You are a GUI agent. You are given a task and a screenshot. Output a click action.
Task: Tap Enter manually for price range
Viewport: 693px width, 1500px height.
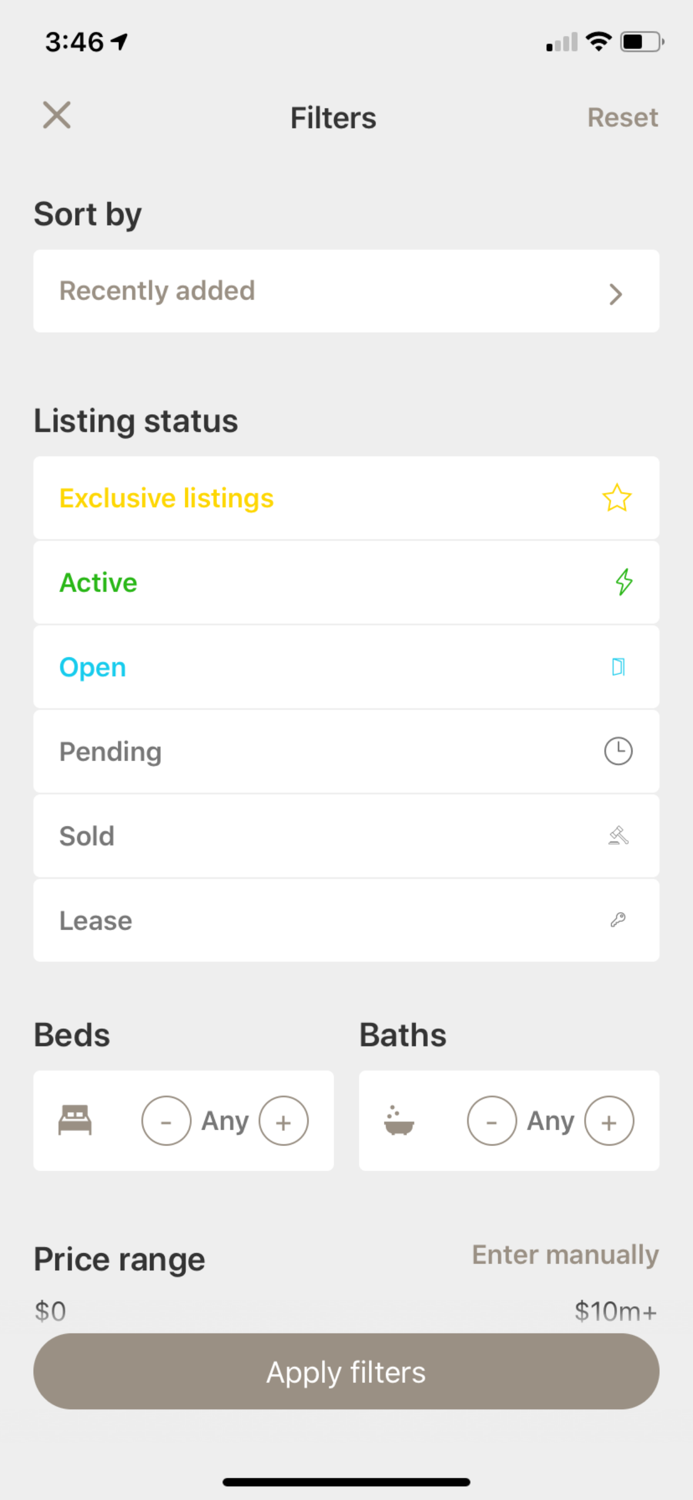tap(565, 1255)
